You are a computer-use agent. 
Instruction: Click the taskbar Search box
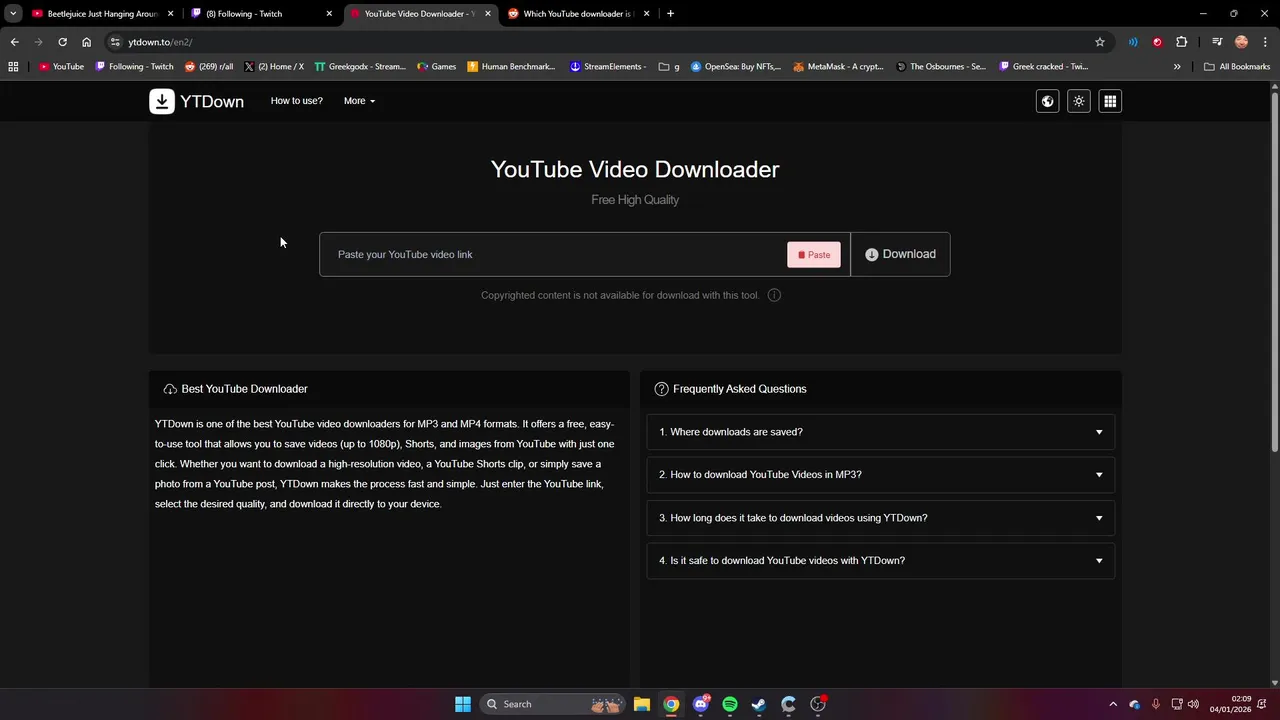click(551, 704)
